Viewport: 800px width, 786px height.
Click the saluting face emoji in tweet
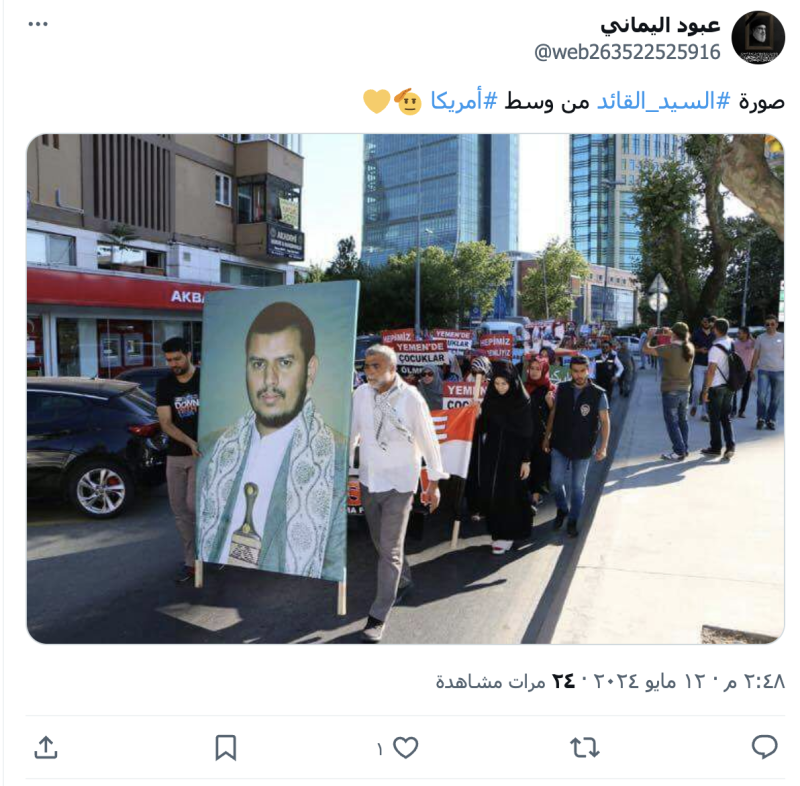click(408, 101)
